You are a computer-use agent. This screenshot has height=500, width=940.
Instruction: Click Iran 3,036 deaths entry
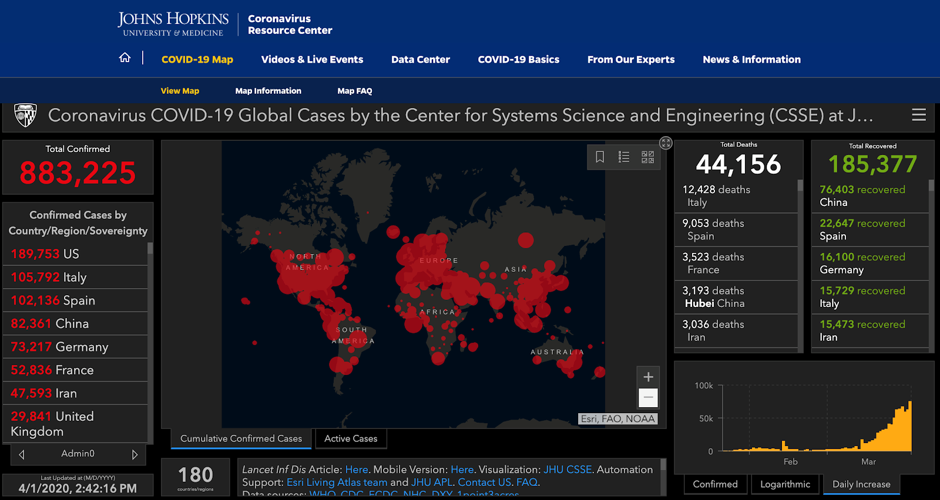736,330
